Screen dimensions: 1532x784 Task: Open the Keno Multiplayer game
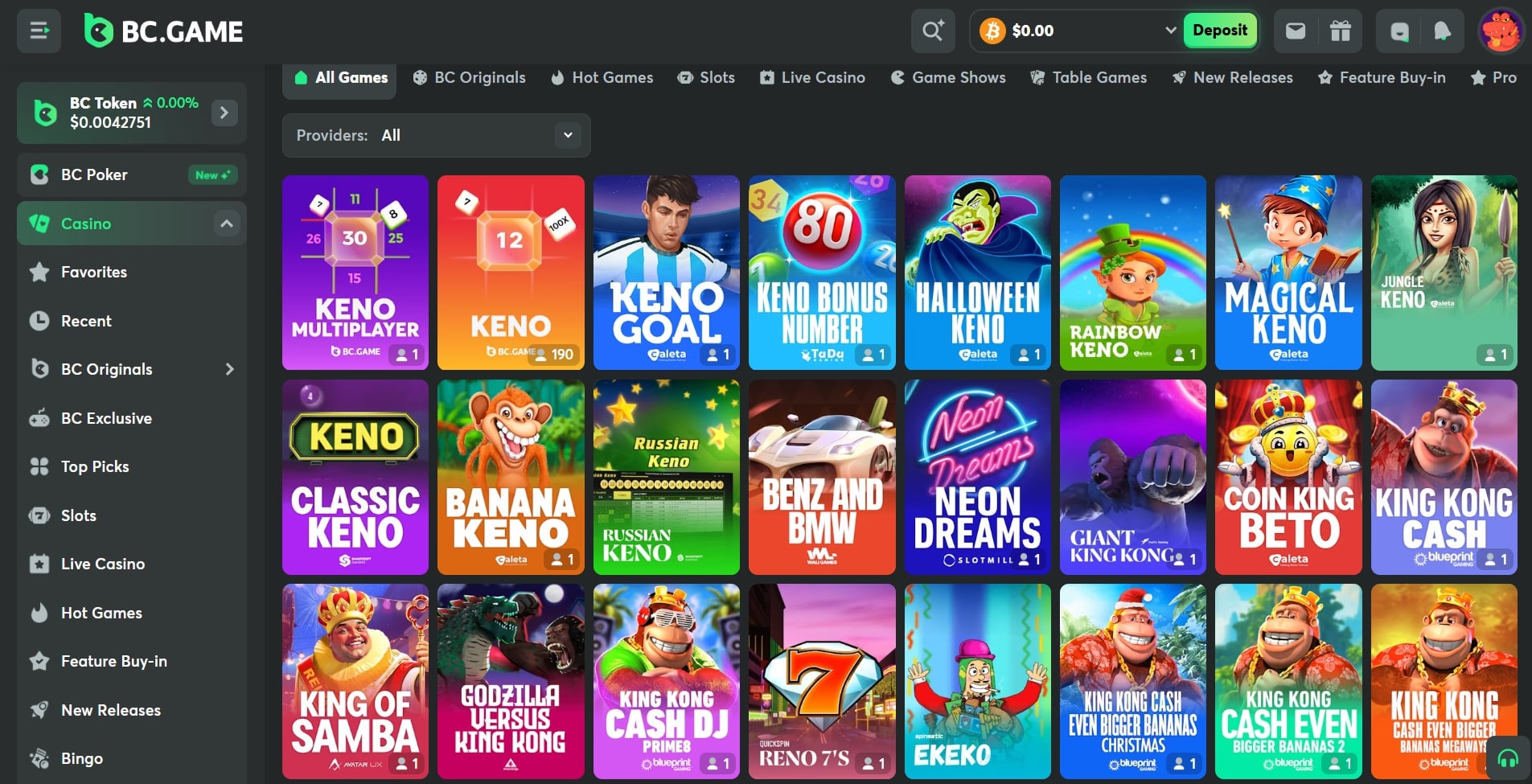tap(355, 273)
